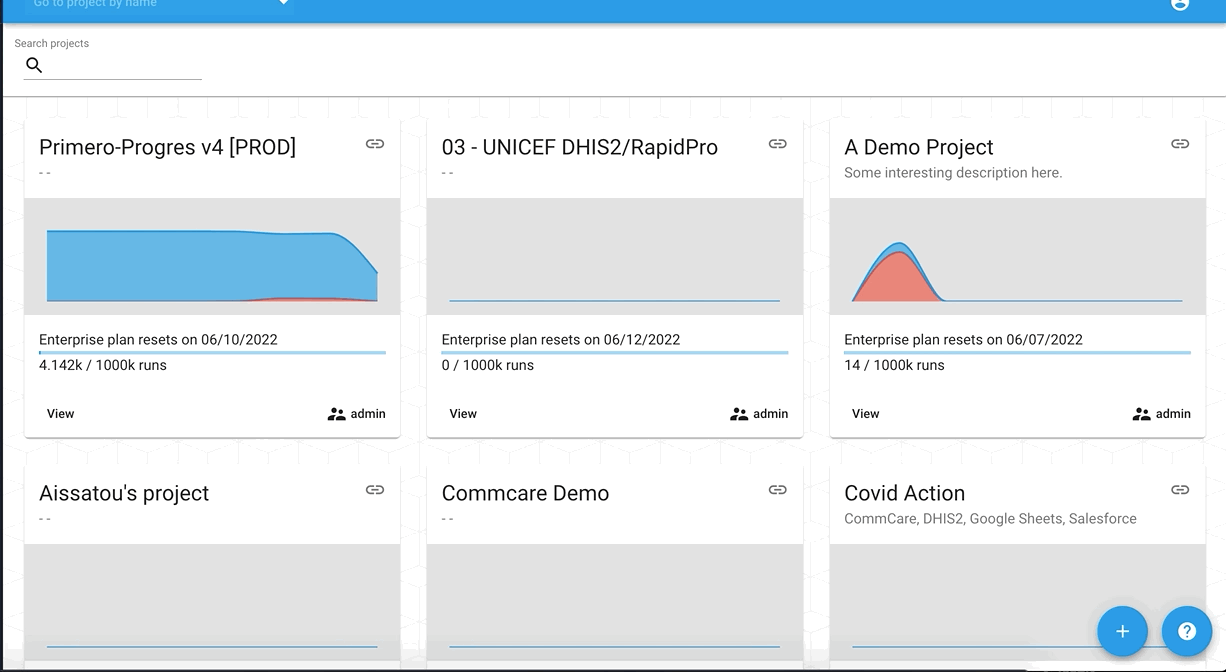
Task: Click link icon on Commcare Demo card
Action: (777, 490)
